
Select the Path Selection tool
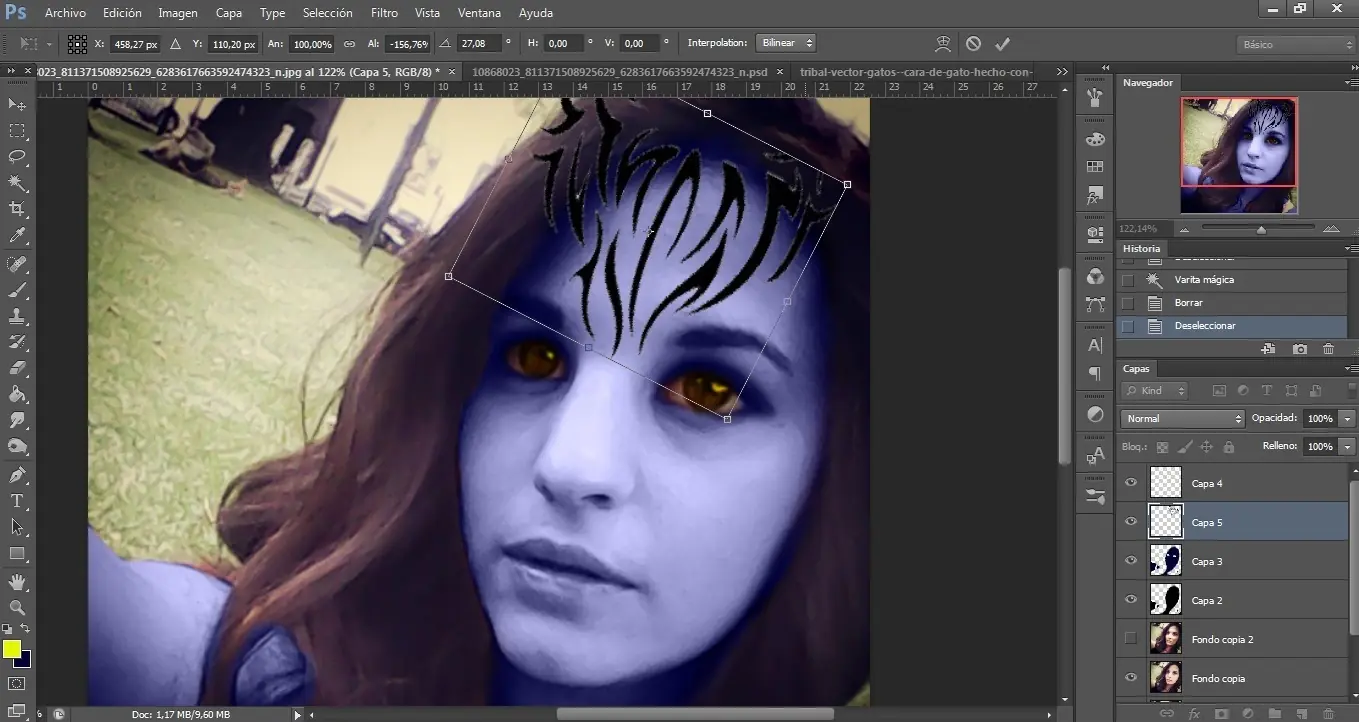pyautogui.click(x=17, y=526)
